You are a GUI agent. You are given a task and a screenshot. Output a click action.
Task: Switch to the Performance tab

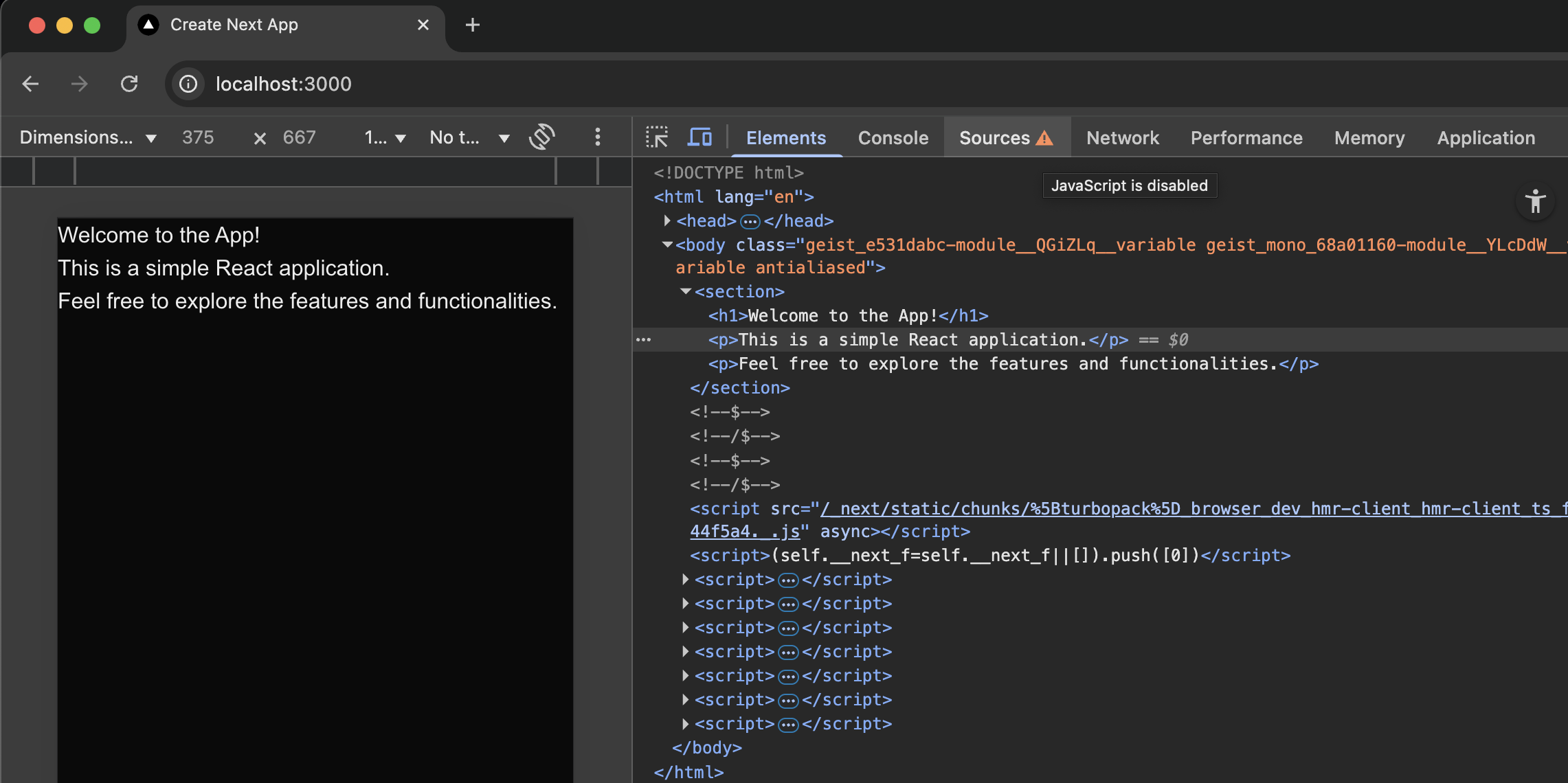pyautogui.click(x=1246, y=138)
